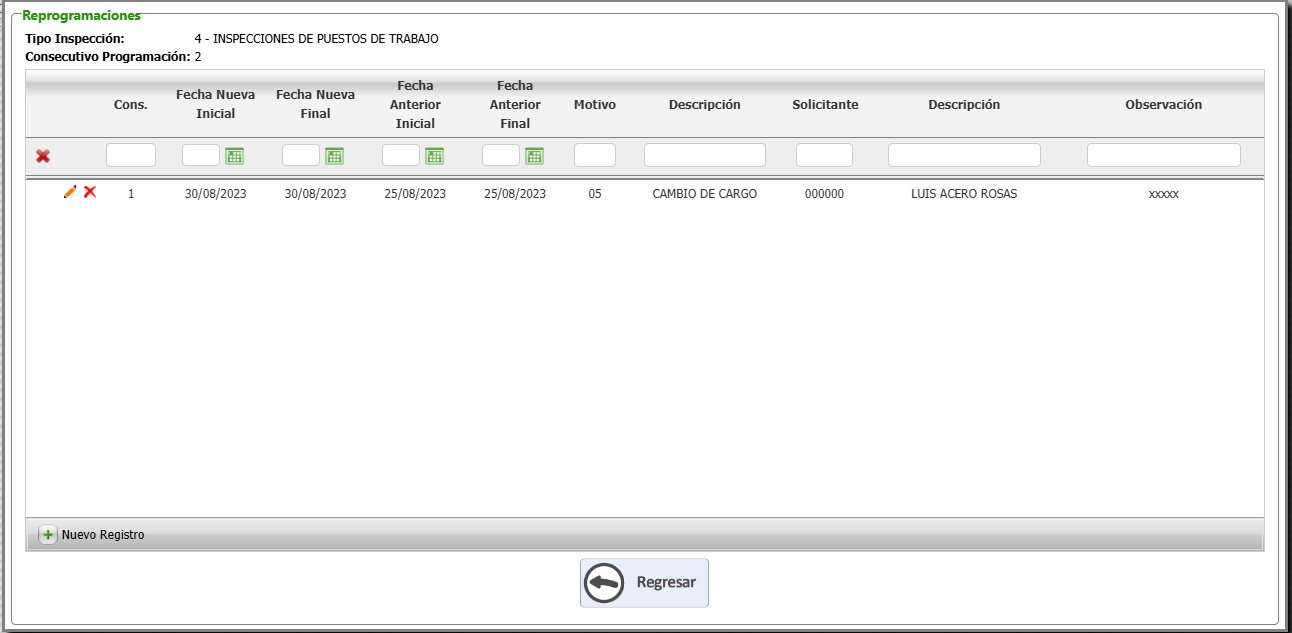Click the Regresar back button

tap(644, 583)
